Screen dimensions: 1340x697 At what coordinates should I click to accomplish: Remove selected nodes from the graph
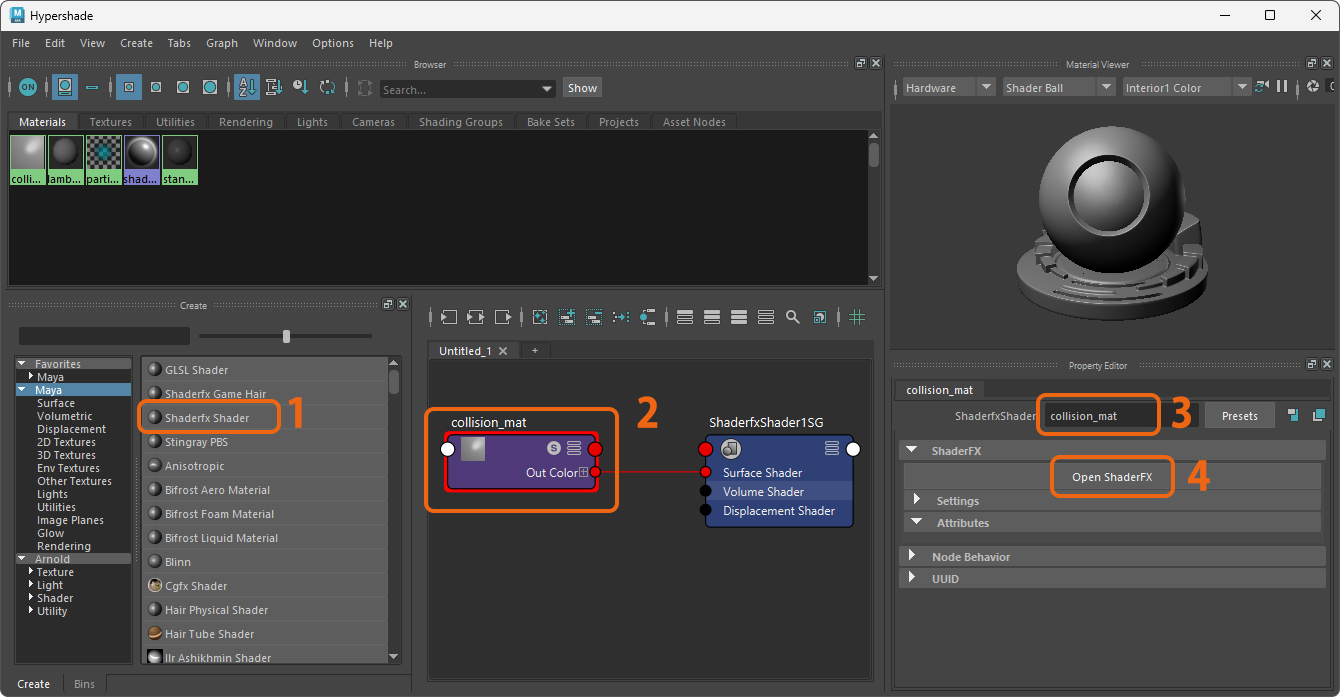(593, 317)
